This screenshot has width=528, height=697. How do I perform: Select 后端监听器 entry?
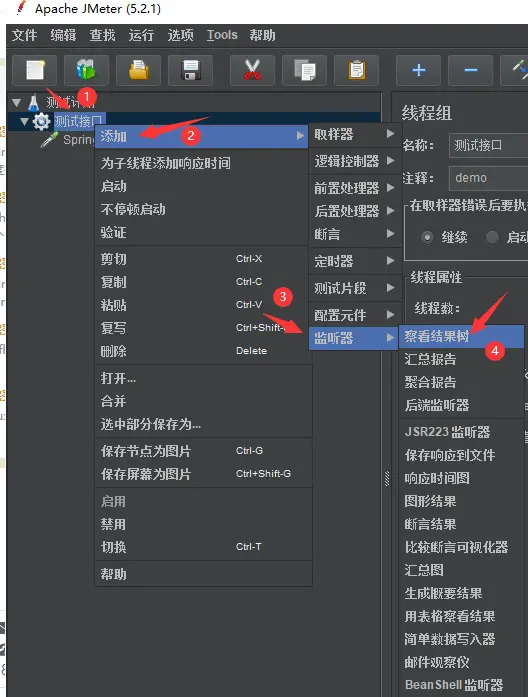(x=461, y=405)
